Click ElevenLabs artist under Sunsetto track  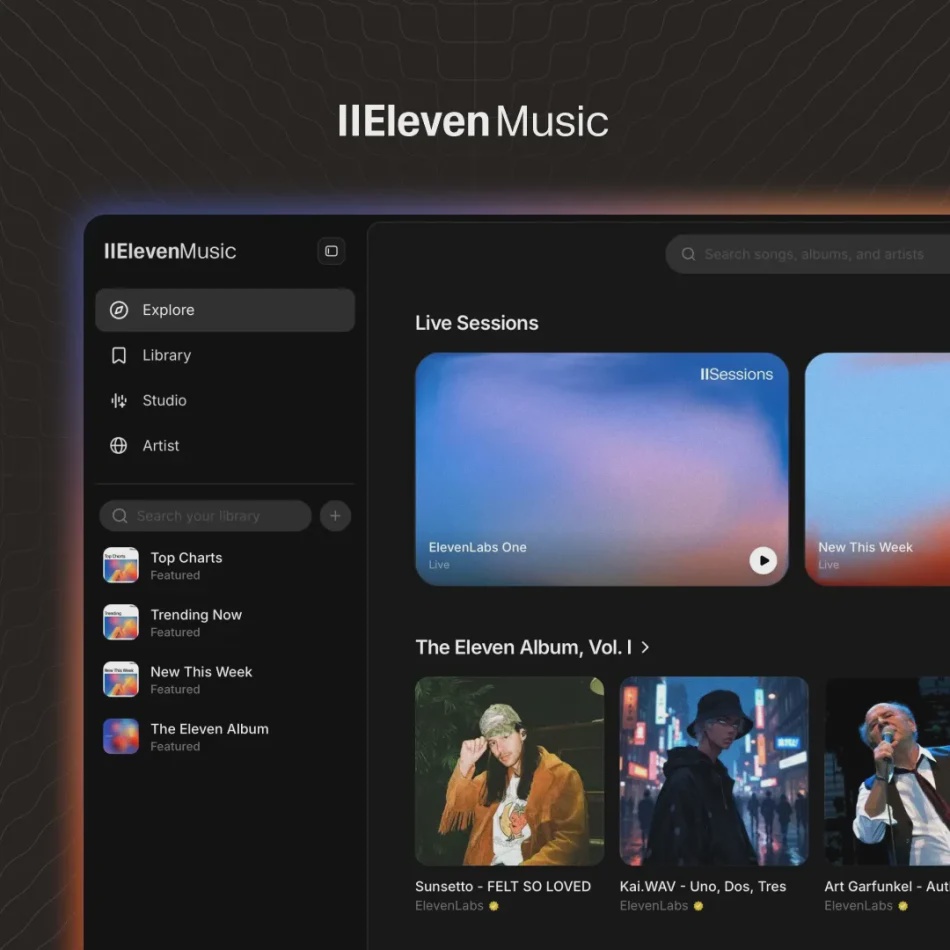coord(450,906)
